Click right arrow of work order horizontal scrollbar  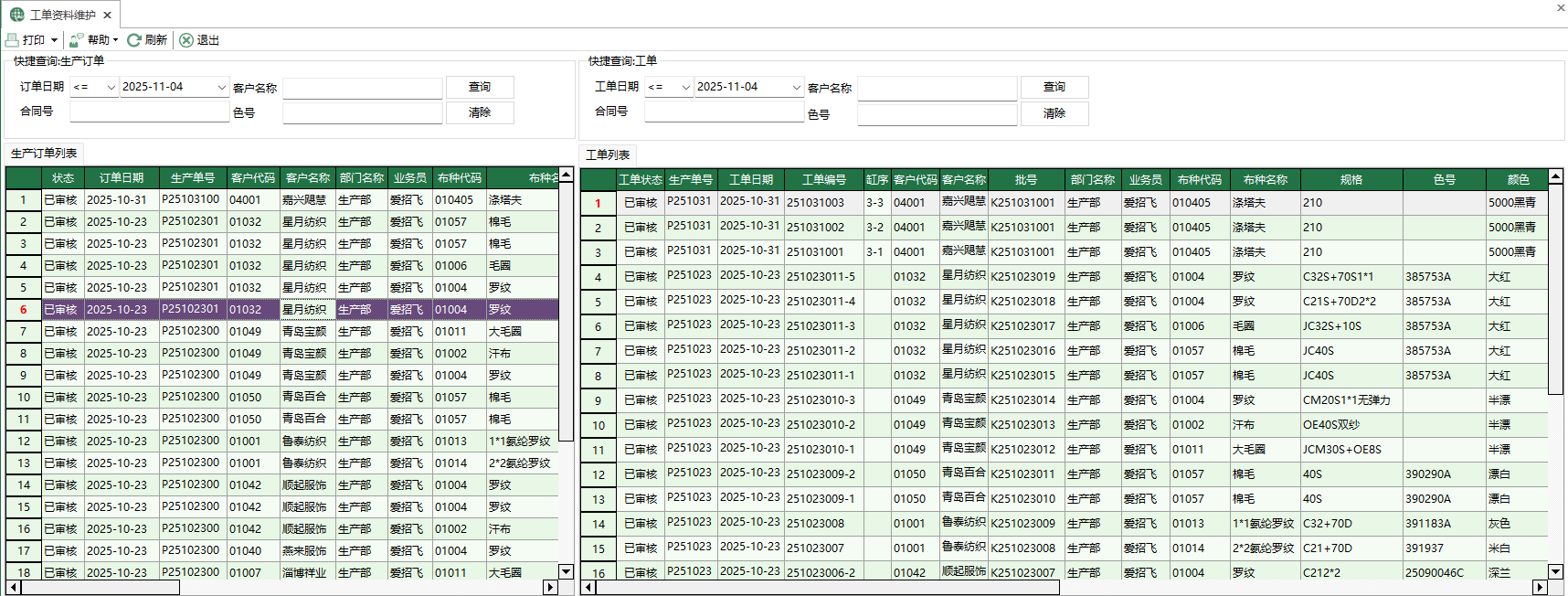1540,587
